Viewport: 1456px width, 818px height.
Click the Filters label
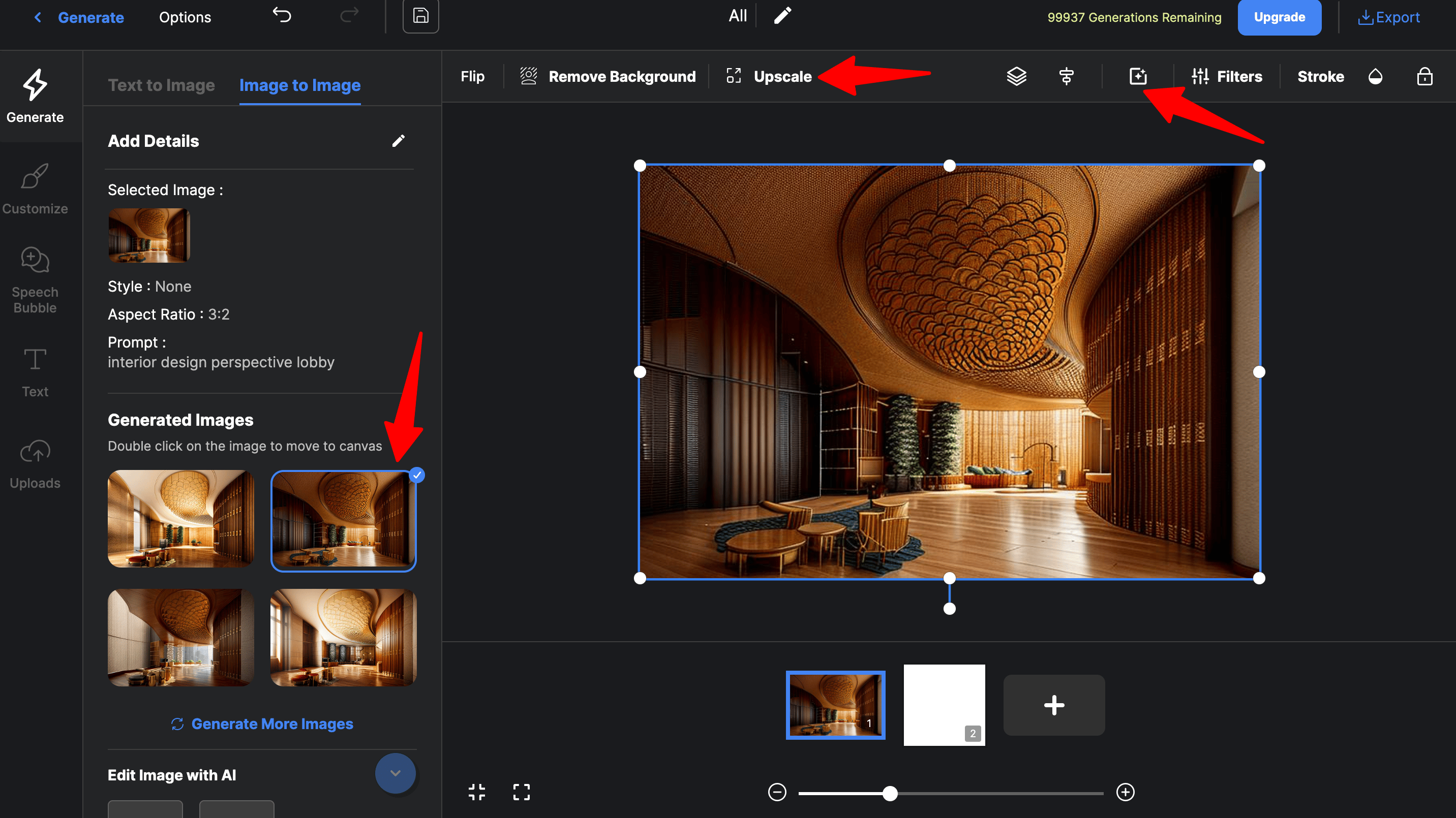[1239, 76]
